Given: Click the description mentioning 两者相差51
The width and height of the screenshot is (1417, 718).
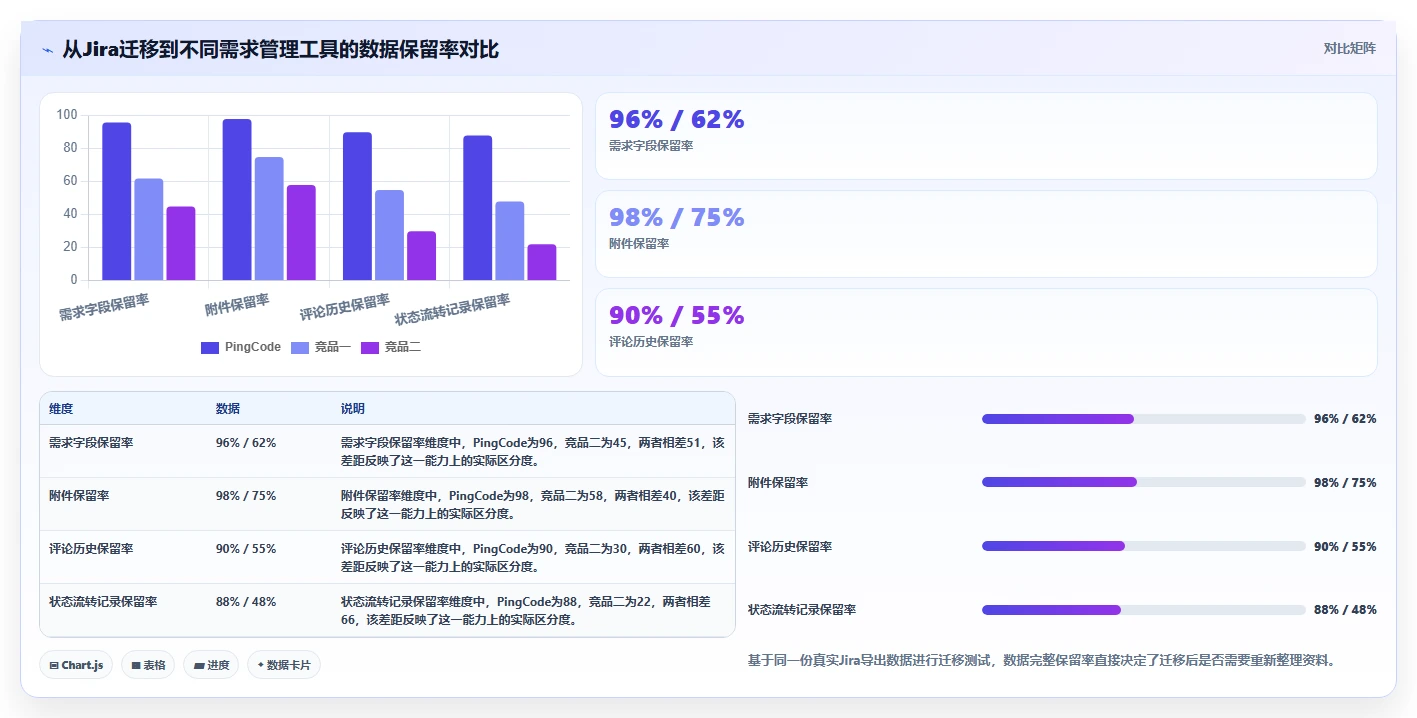Looking at the screenshot, I should tap(533, 451).
